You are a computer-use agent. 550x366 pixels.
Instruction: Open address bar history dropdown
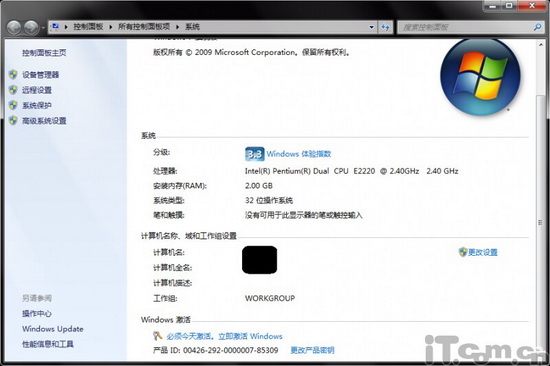coord(371,27)
